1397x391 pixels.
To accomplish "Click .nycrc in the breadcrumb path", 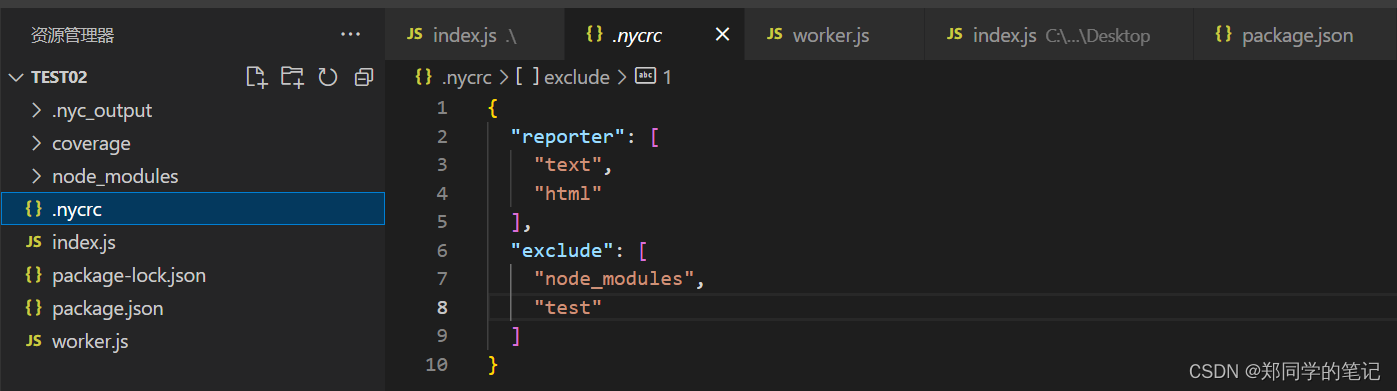I will click(466, 77).
